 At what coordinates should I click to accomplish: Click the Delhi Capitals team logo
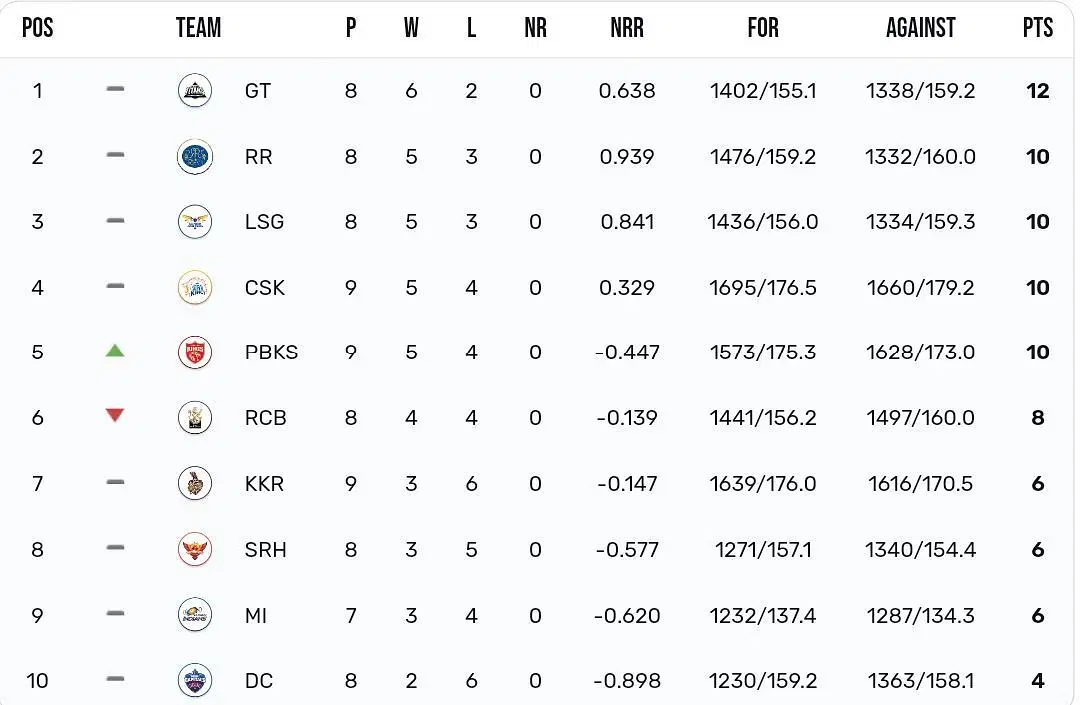tap(195, 680)
